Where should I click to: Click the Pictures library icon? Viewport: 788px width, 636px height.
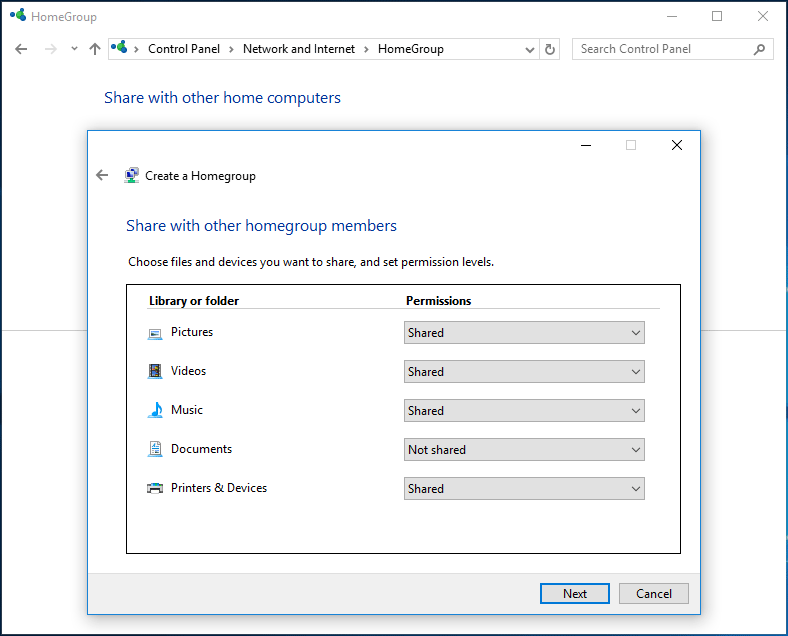[x=155, y=334]
